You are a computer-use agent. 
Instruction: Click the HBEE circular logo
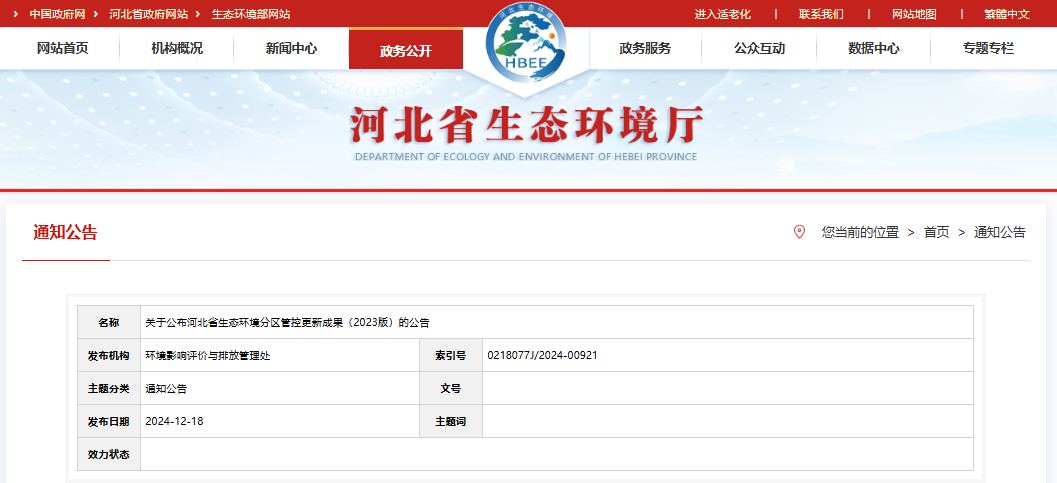pyautogui.click(x=526, y=40)
